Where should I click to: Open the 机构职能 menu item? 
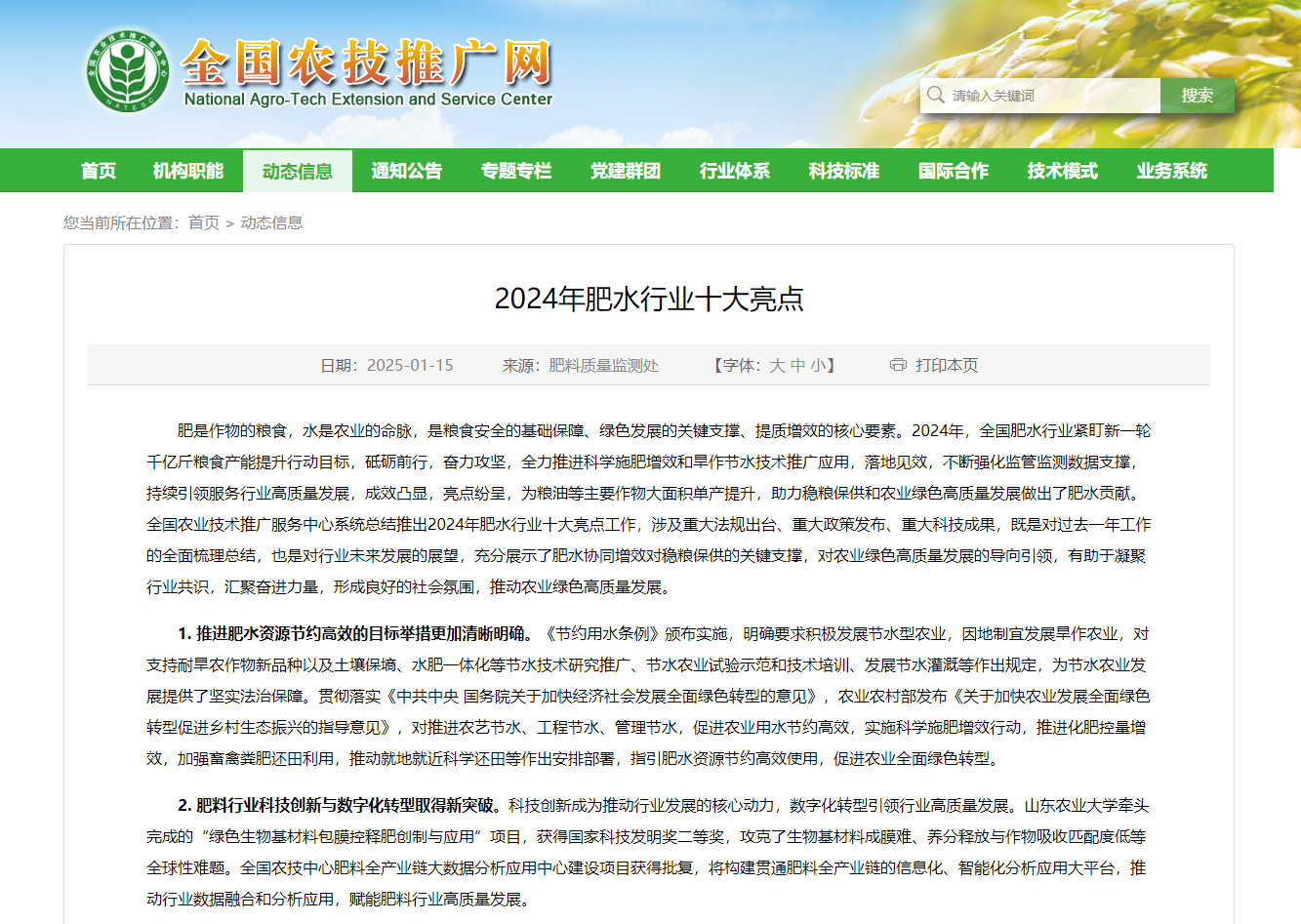(188, 171)
